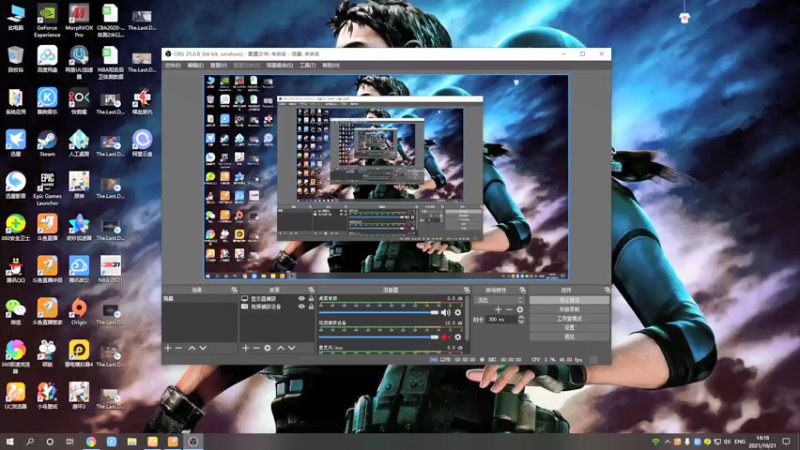Open the Tools (T) menu in OBS
This screenshot has height=450, width=800.
coord(308,65)
